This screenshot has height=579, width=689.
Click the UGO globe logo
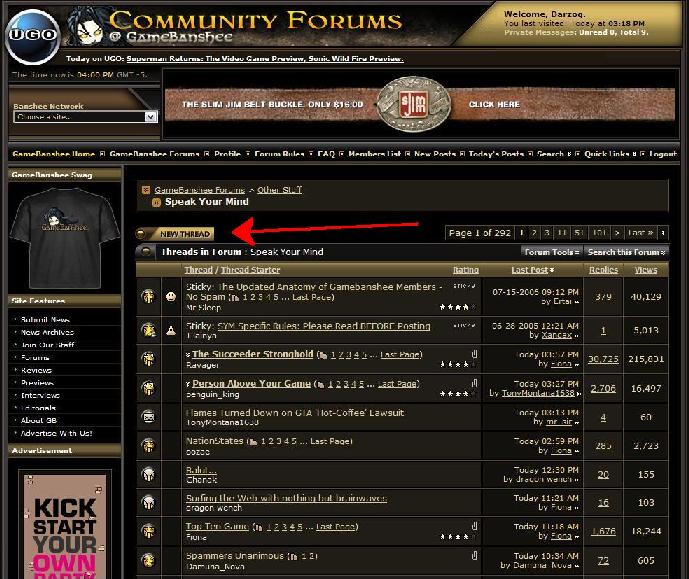pyautogui.click(x=33, y=36)
